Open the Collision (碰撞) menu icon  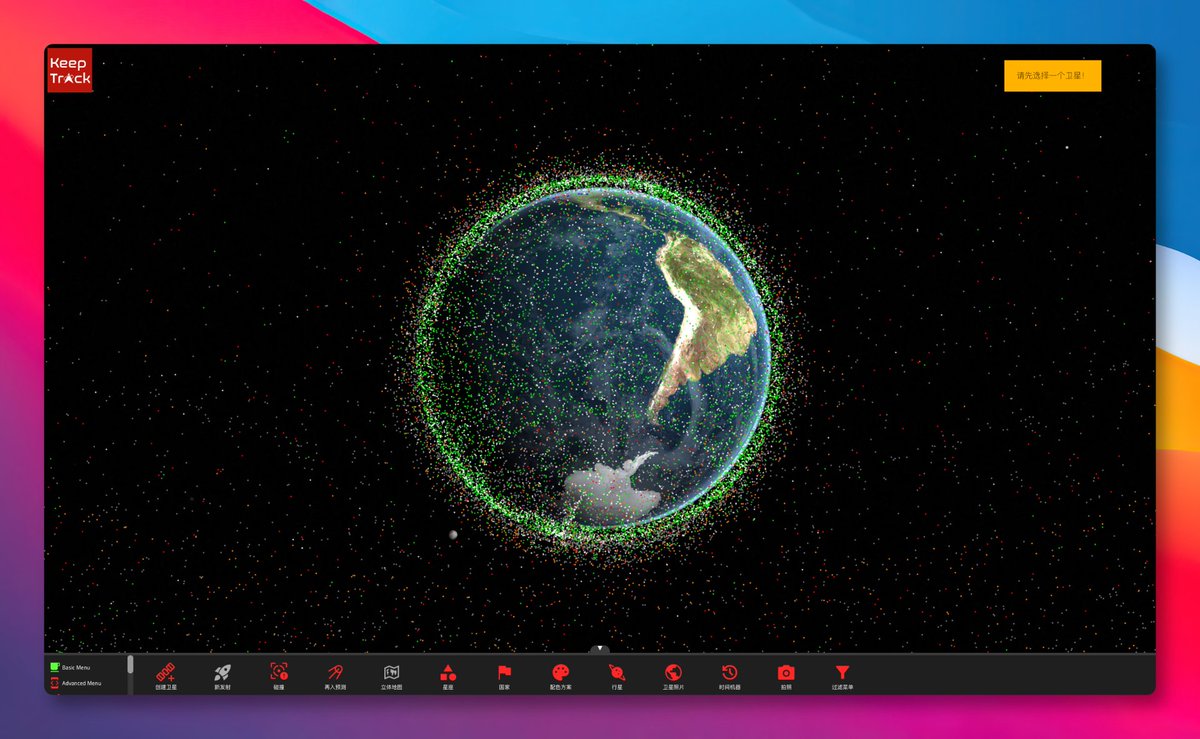point(279,676)
